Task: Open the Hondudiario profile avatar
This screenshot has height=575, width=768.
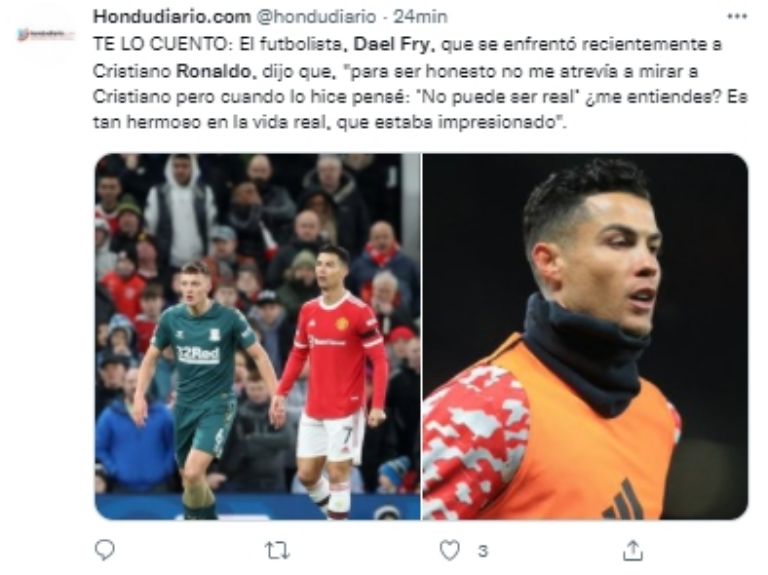Action: (47, 34)
